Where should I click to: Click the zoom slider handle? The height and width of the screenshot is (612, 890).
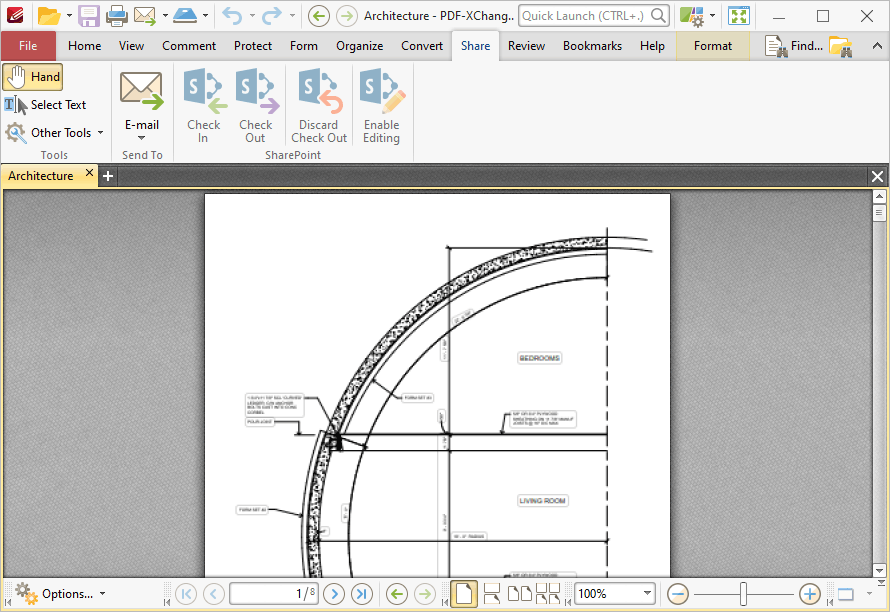click(x=743, y=594)
